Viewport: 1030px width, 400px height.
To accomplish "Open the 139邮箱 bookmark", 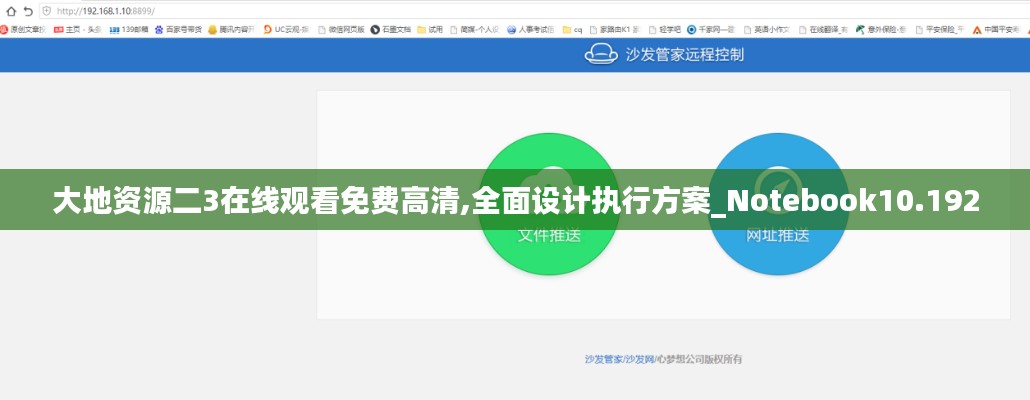I will point(129,30).
